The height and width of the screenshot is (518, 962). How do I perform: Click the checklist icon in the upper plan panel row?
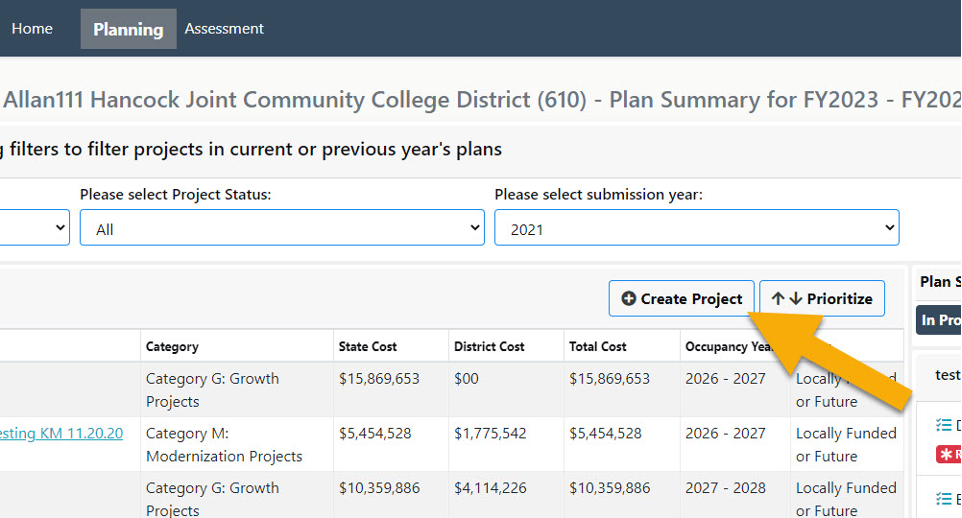tap(944, 425)
